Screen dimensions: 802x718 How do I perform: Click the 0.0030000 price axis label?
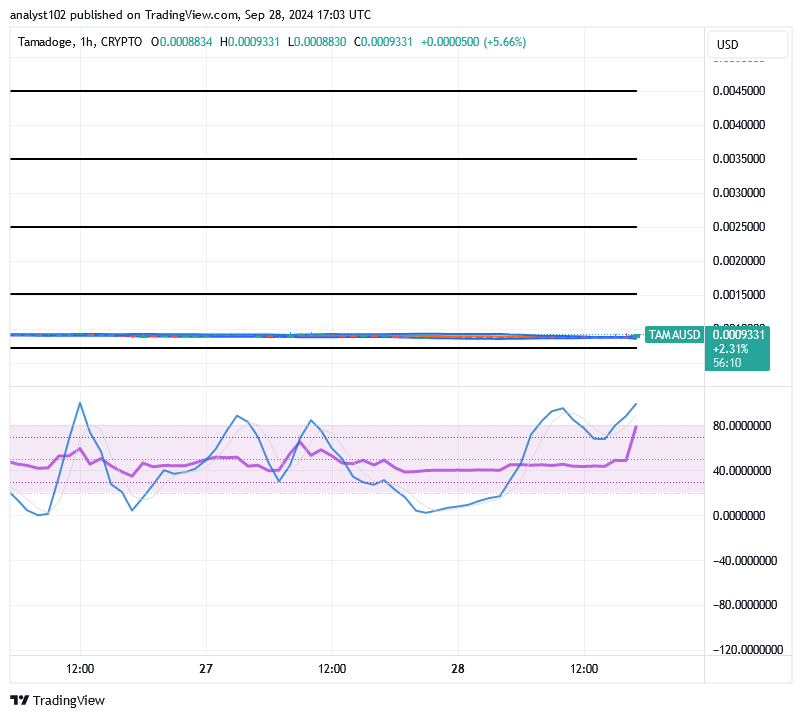coord(739,193)
